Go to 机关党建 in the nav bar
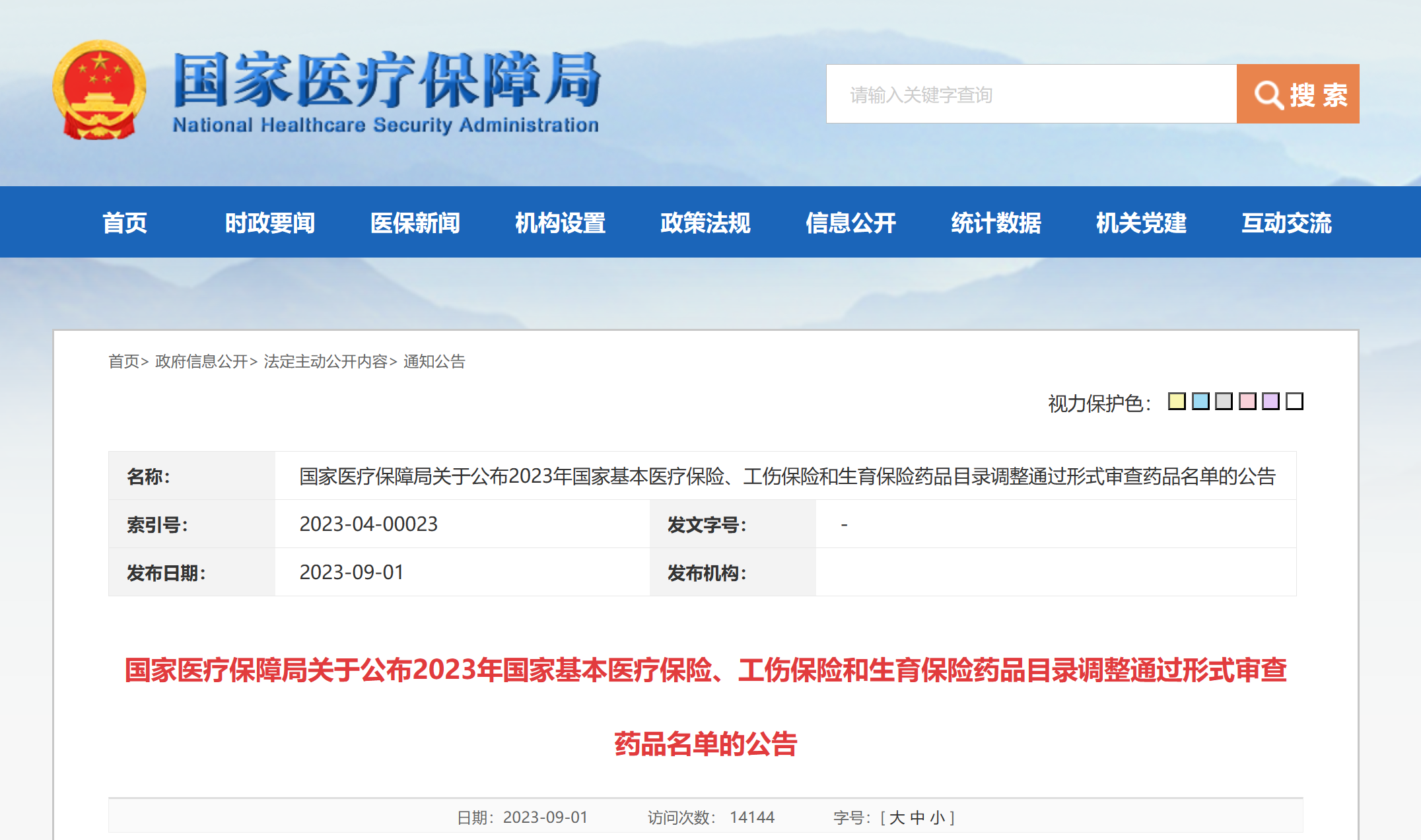 tap(1142, 223)
